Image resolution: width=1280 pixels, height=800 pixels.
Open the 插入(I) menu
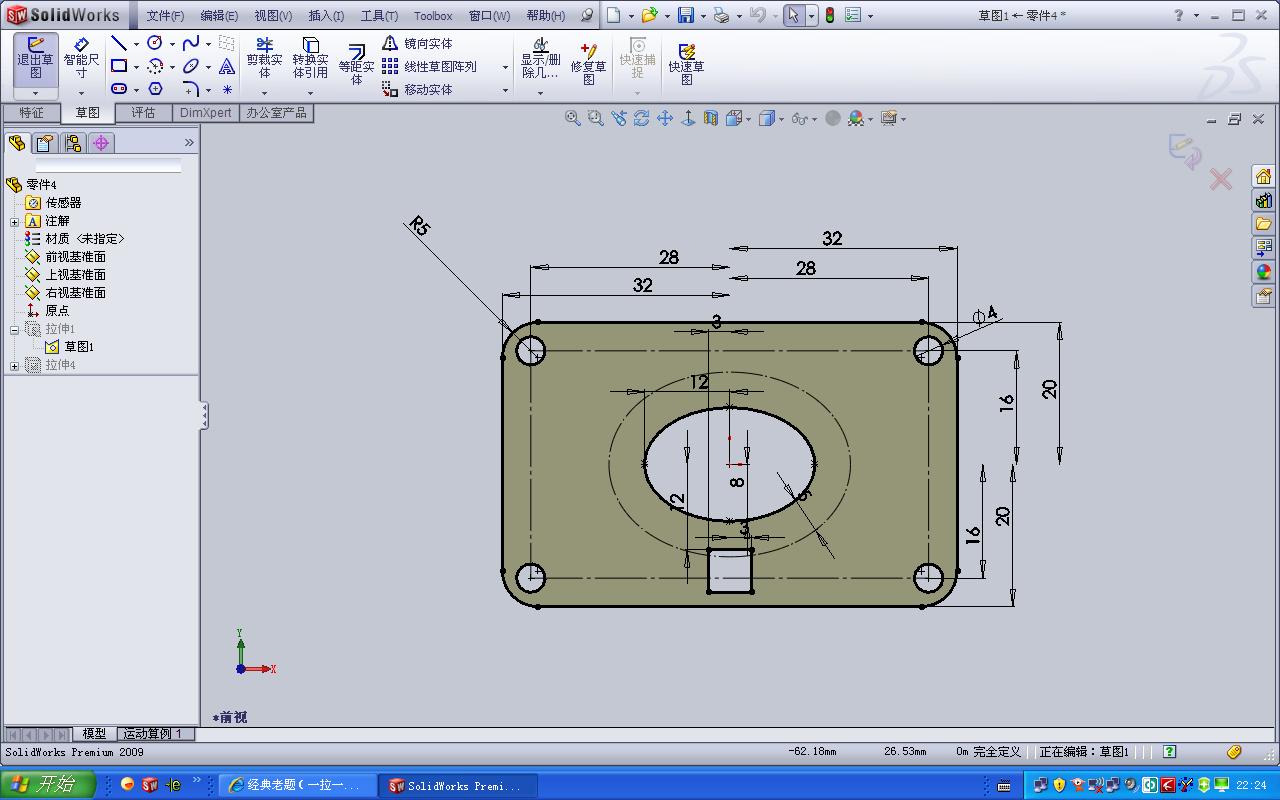(x=326, y=15)
